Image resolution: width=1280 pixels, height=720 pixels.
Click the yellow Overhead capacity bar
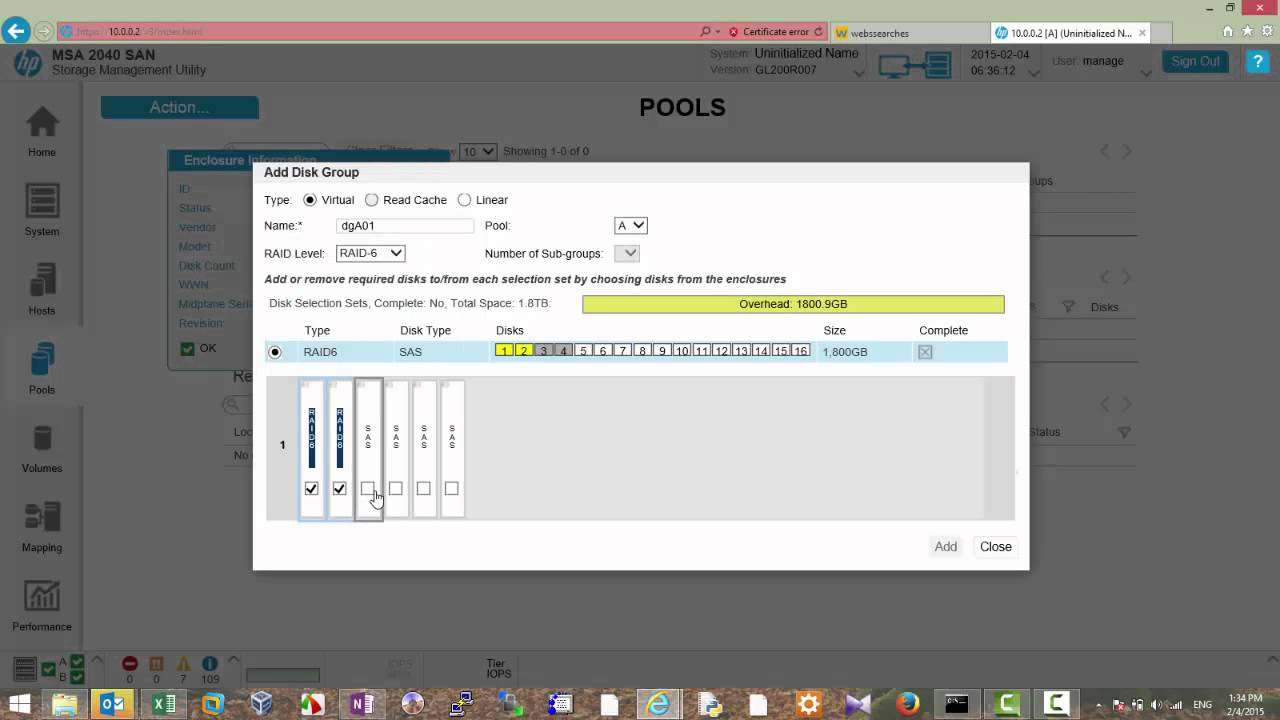click(x=793, y=304)
